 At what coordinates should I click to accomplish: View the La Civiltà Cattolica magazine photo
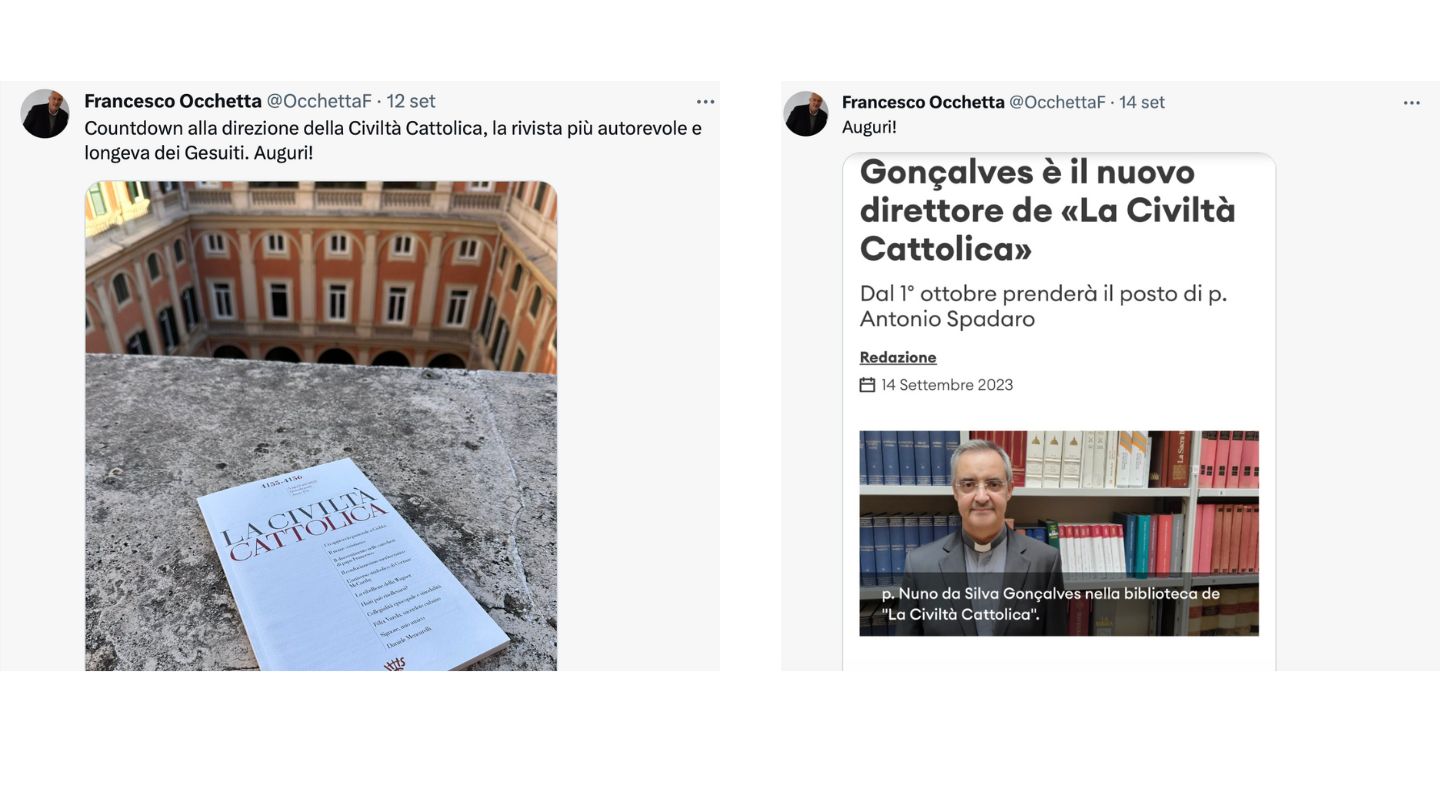pos(321,425)
